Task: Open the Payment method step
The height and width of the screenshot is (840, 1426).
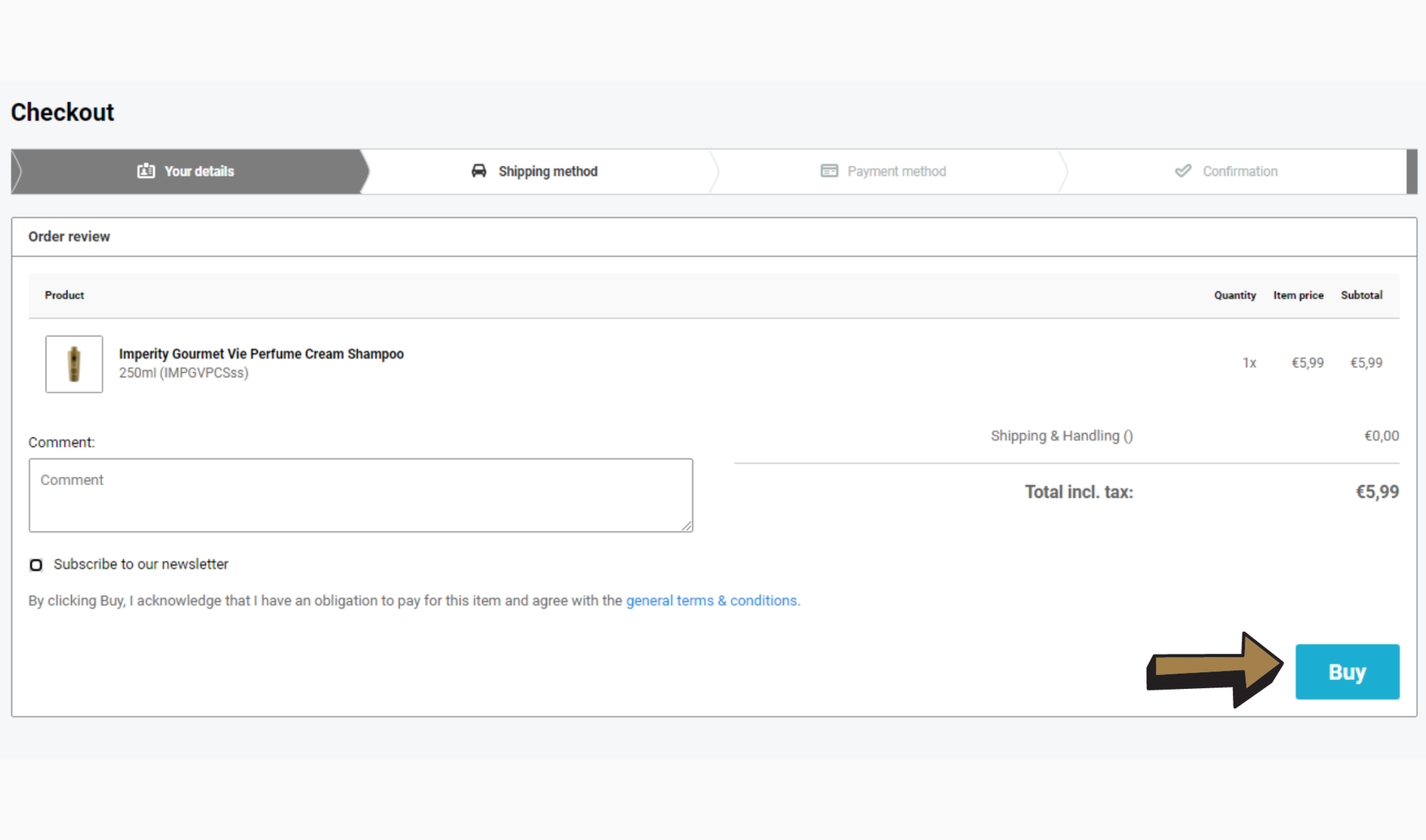Action: [x=888, y=171]
